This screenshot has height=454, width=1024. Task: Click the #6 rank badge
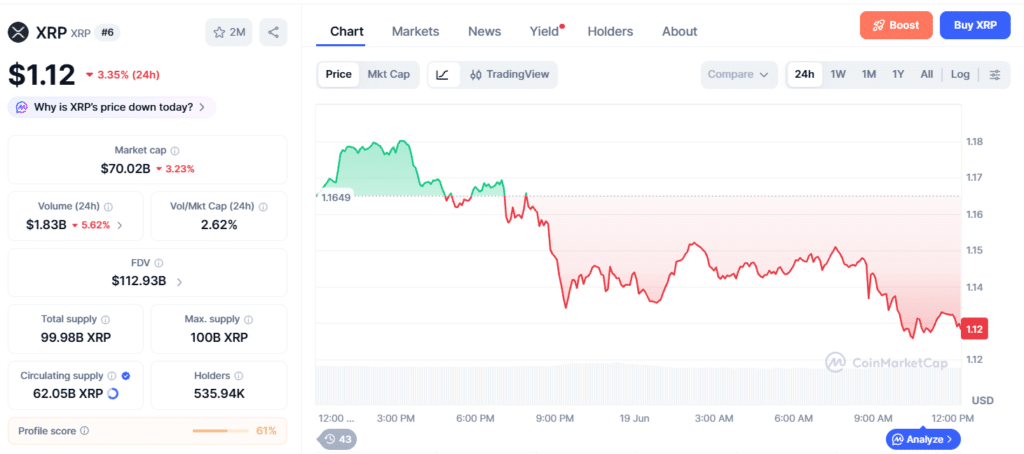pyautogui.click(x=107, y=33)
